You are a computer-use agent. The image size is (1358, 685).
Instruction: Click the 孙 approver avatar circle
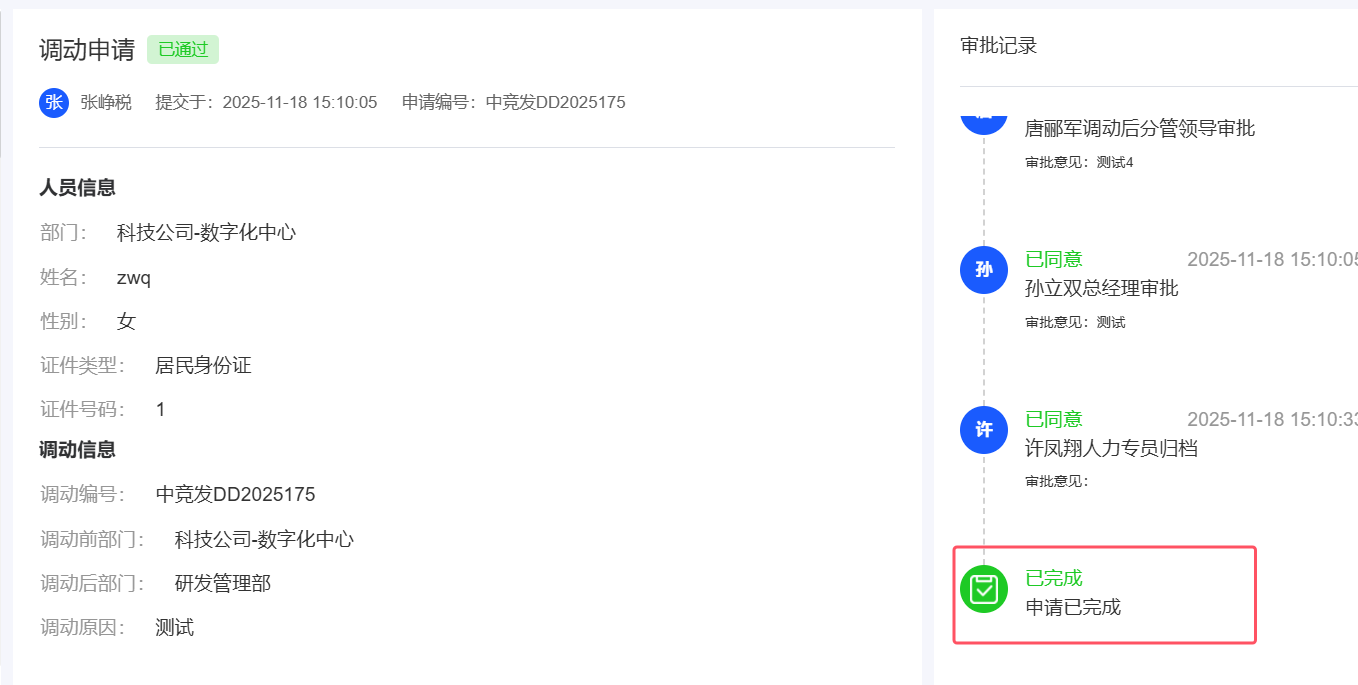click(x=983, y=269)
